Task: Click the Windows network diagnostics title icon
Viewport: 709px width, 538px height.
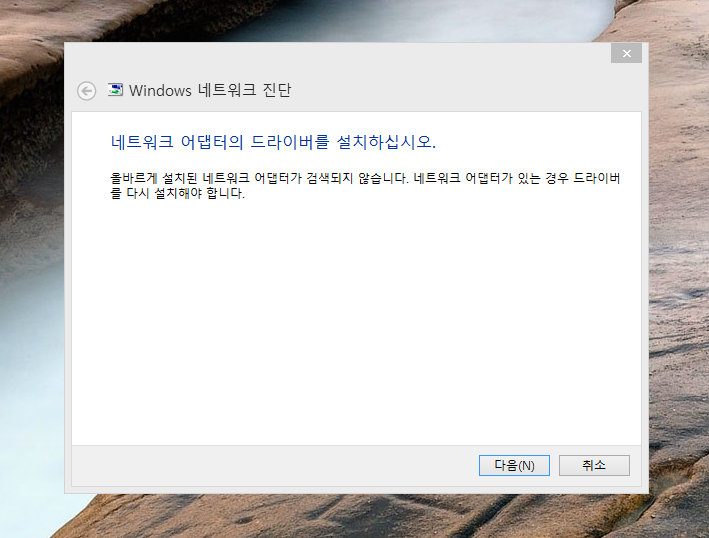Action: point(115,90)
